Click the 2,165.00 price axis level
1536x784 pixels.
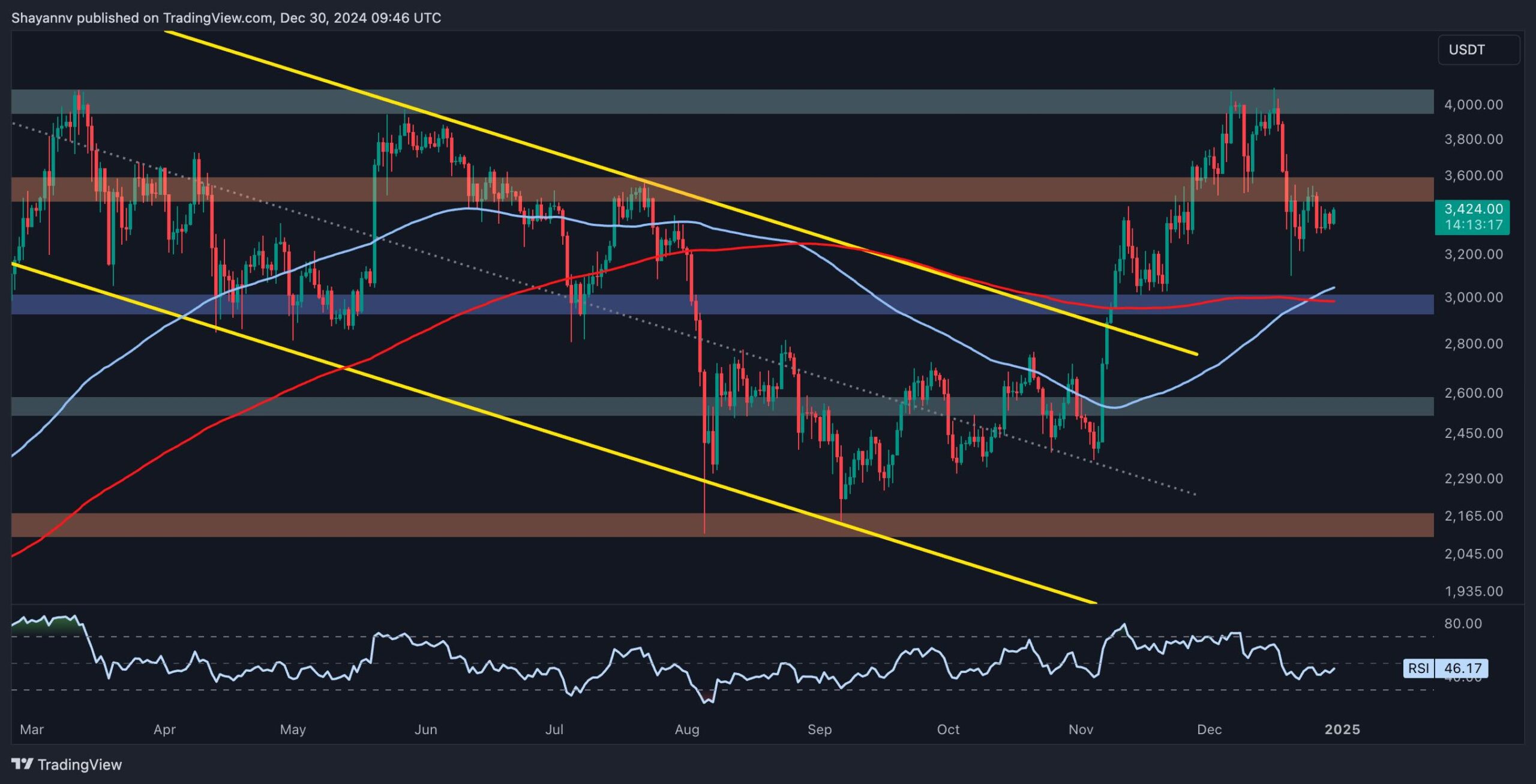(x=1473, y=516)
